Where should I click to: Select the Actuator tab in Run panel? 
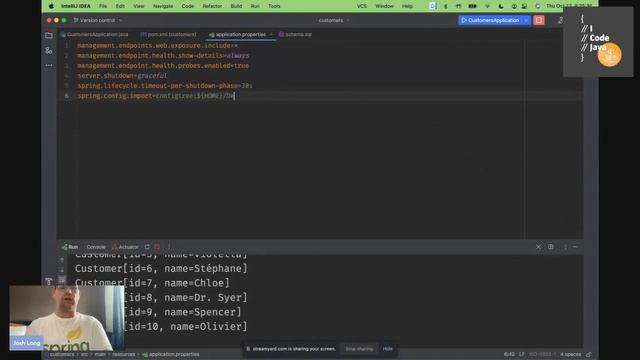coord(125,247)
